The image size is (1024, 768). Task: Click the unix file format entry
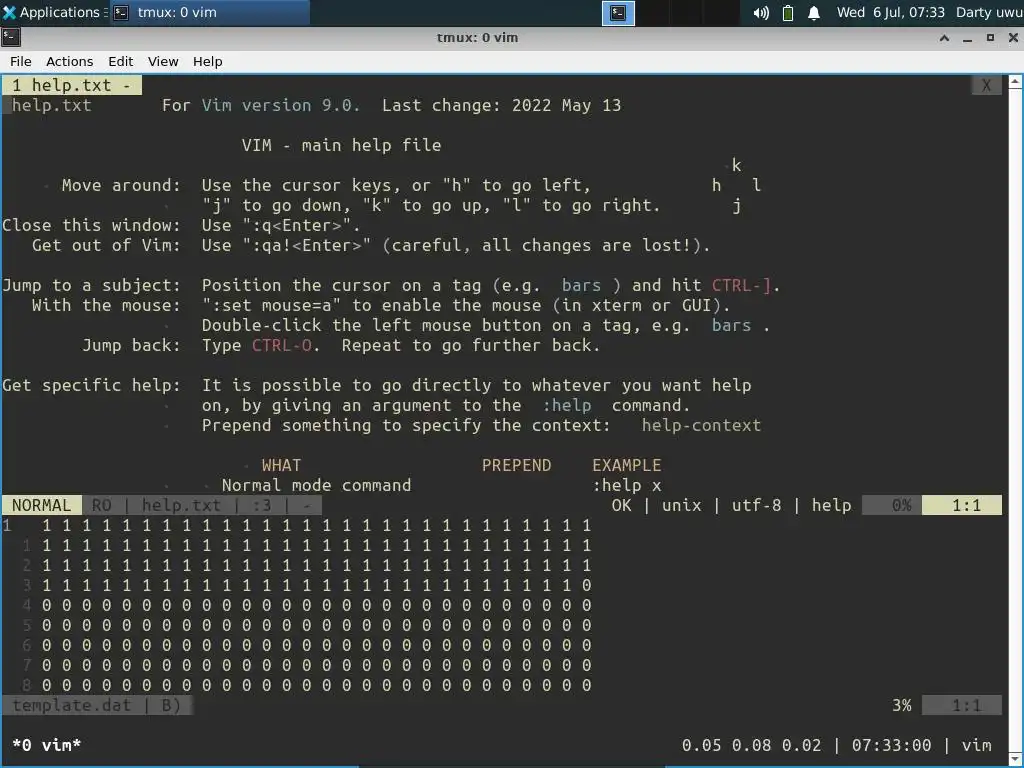point(681,505)
